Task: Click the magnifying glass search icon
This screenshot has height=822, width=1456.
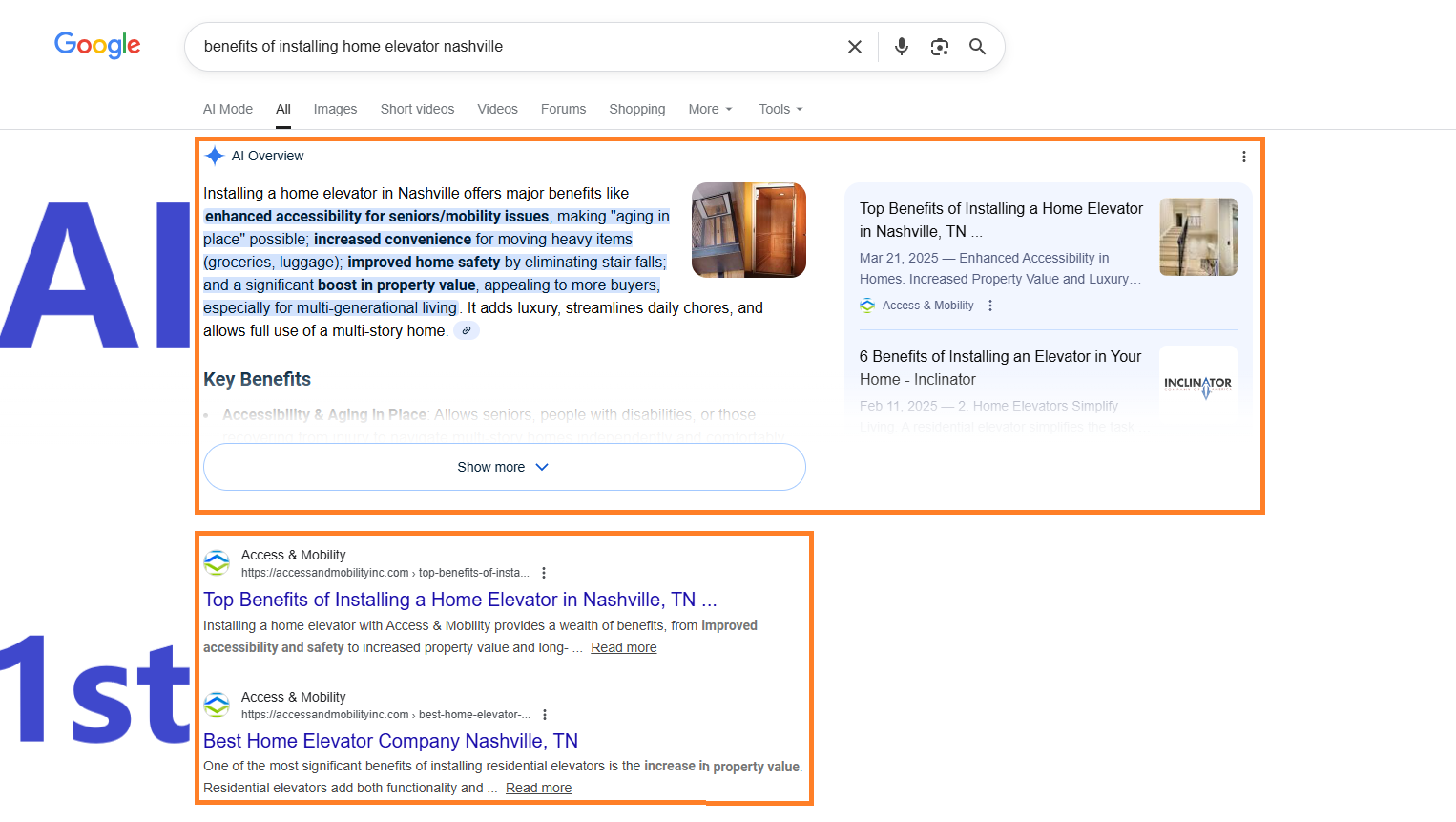Action: 978,47
